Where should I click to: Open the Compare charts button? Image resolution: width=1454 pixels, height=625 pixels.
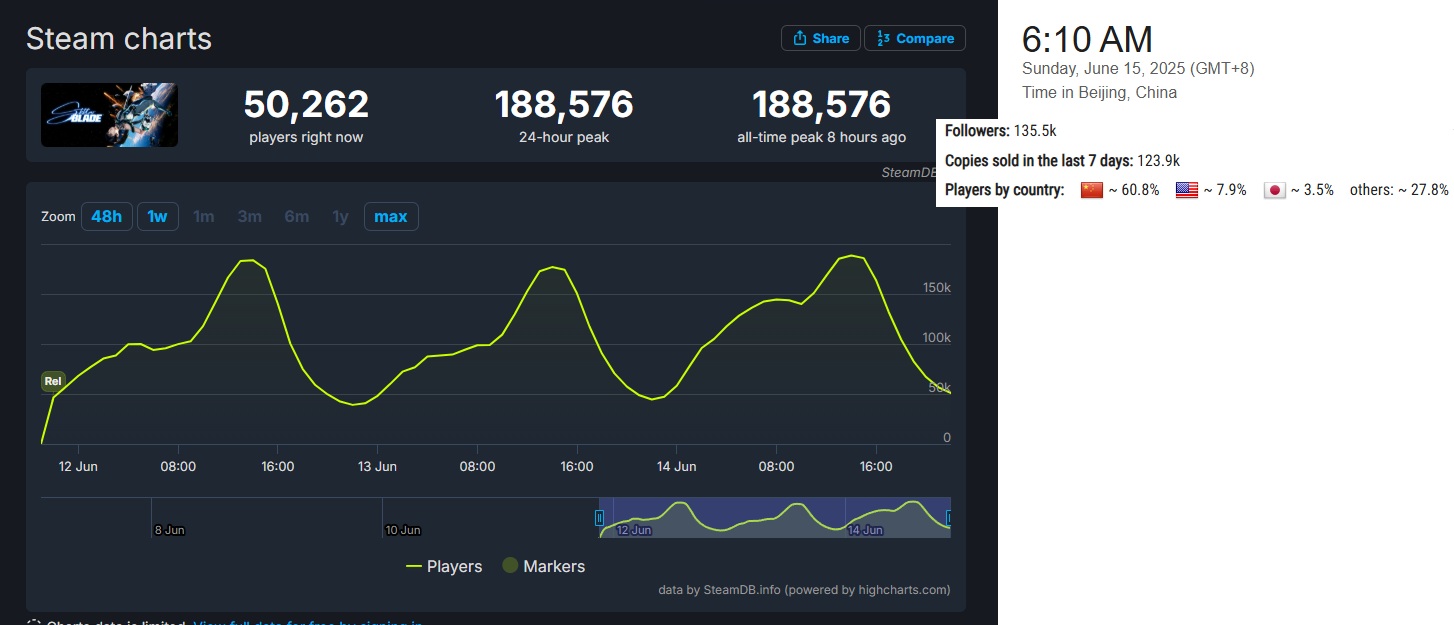click(x=915, y=38)
